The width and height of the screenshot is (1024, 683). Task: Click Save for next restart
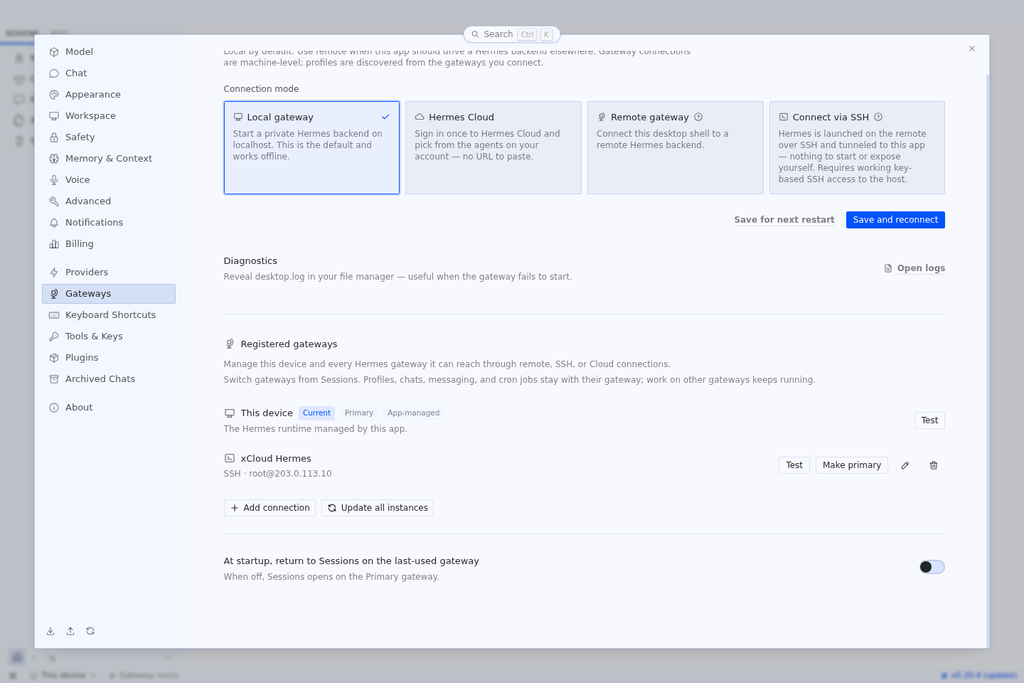[x=784, y=220]
